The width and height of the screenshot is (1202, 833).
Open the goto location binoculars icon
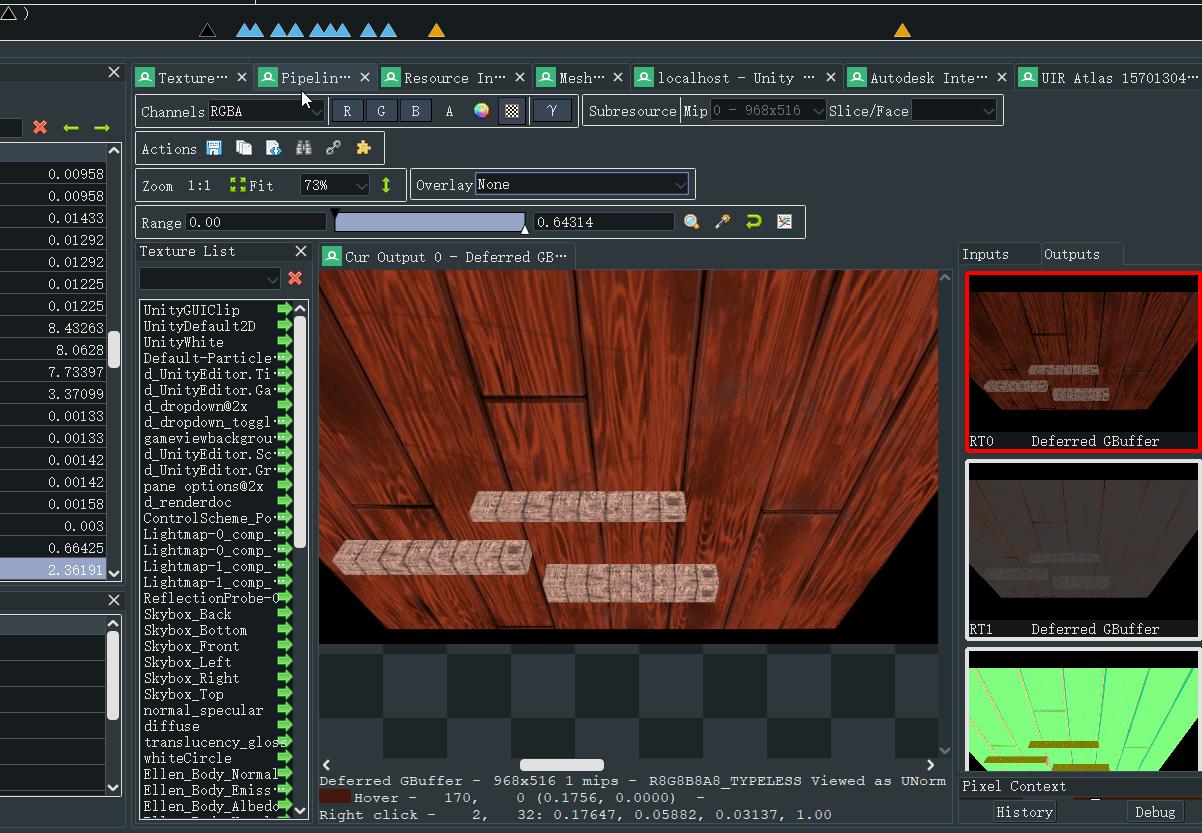tap(304, 147)
